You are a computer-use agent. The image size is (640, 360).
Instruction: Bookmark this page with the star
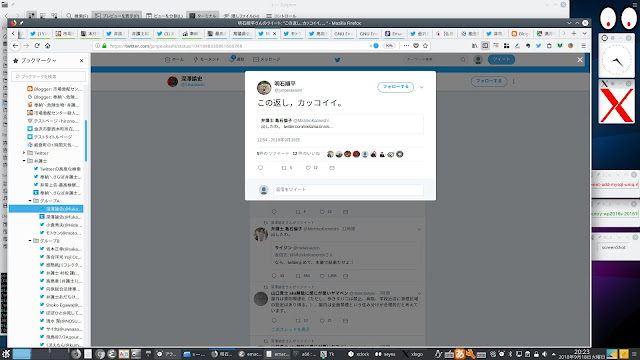click(x=425, y=46)
